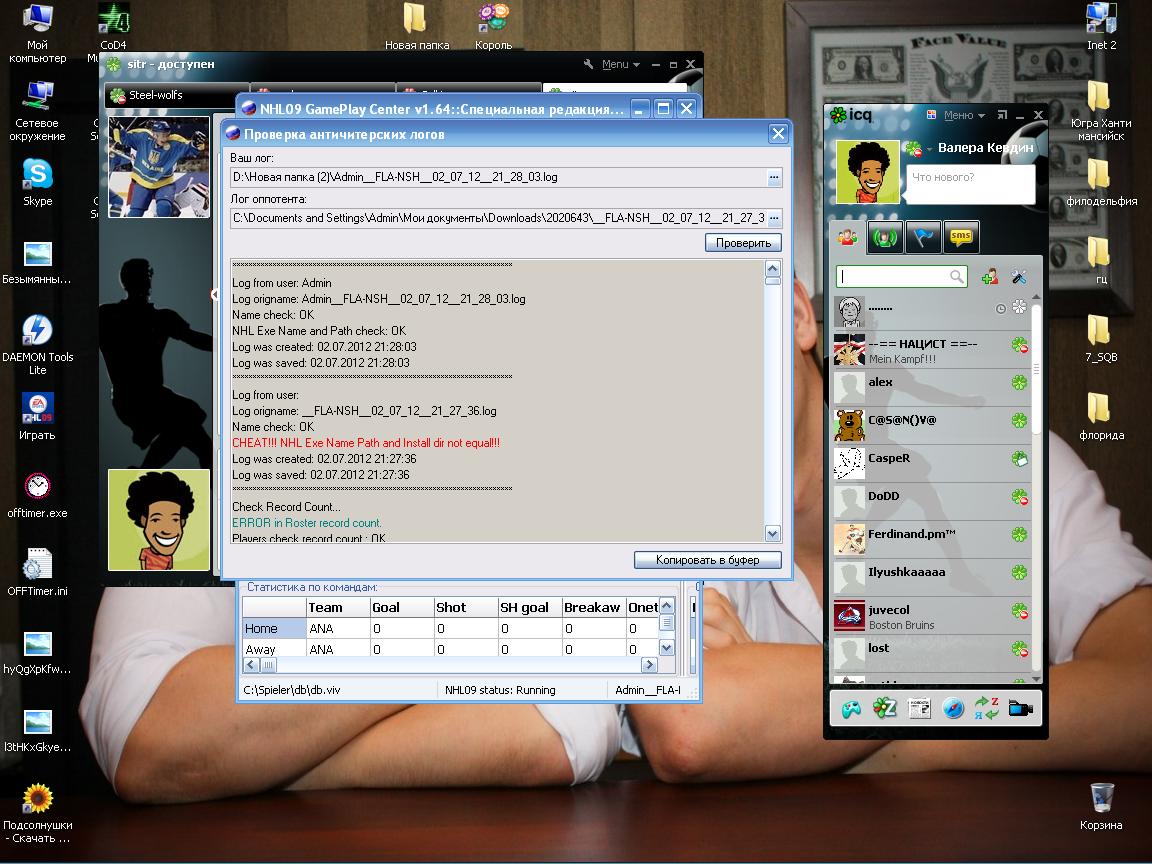Click Копировать в буфер button
The image size is (1152, 864).
tap(708, 560)
